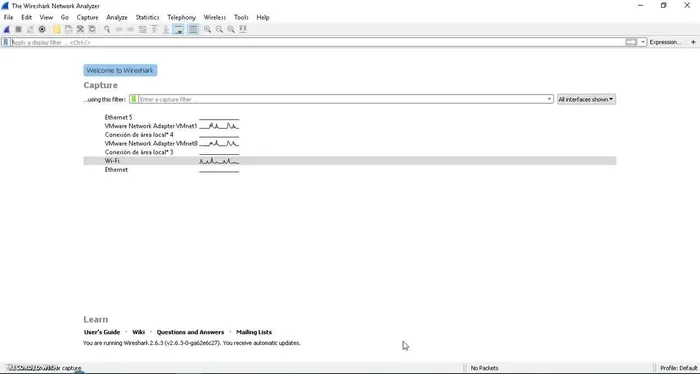This screenshot has width=700, height=374.
Task: Open the display filter history dropdown
Action: click(643, 42)
